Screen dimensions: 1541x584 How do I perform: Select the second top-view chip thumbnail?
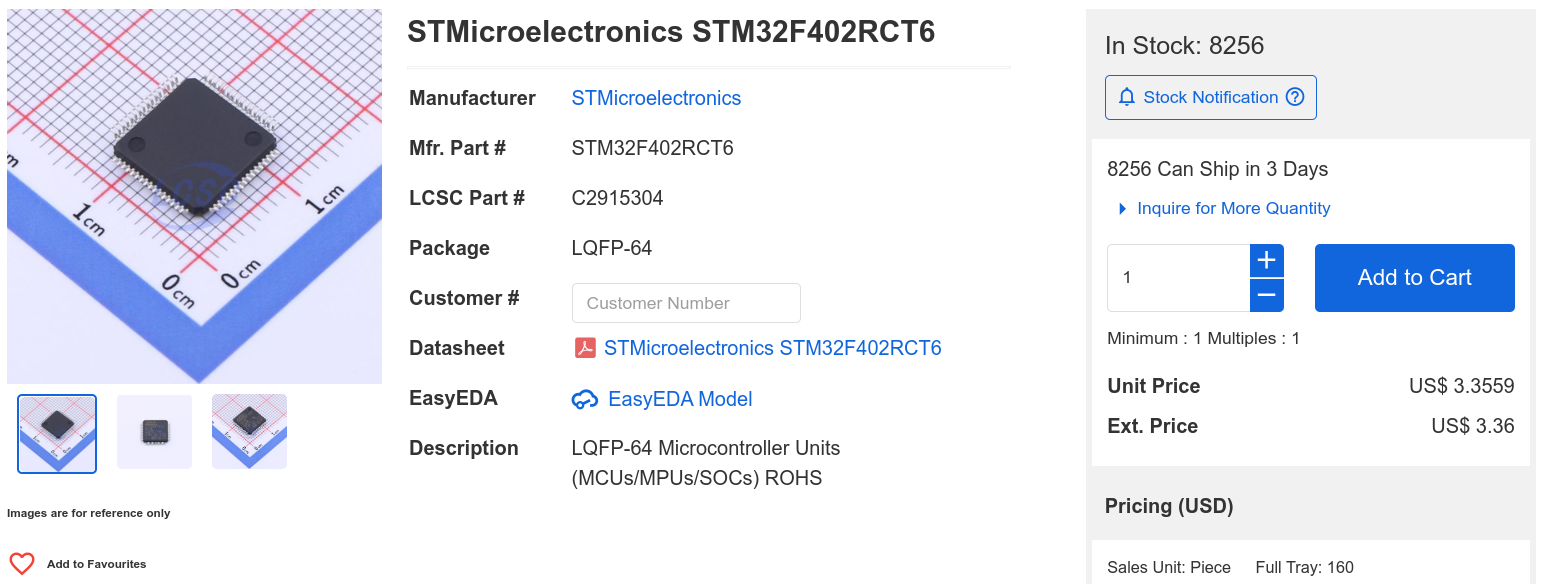(154, 432)
